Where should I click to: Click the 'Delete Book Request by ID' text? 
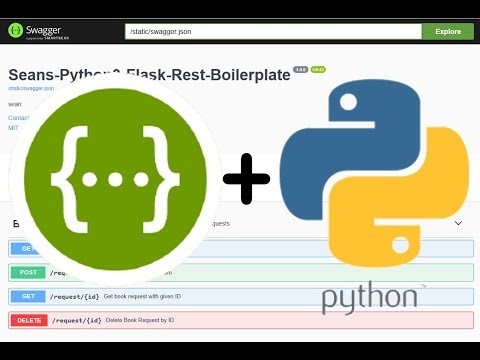140,320
